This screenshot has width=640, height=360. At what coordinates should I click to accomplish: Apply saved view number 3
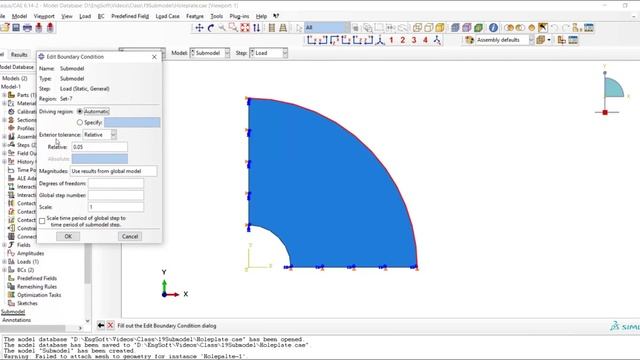click(413, 40)
